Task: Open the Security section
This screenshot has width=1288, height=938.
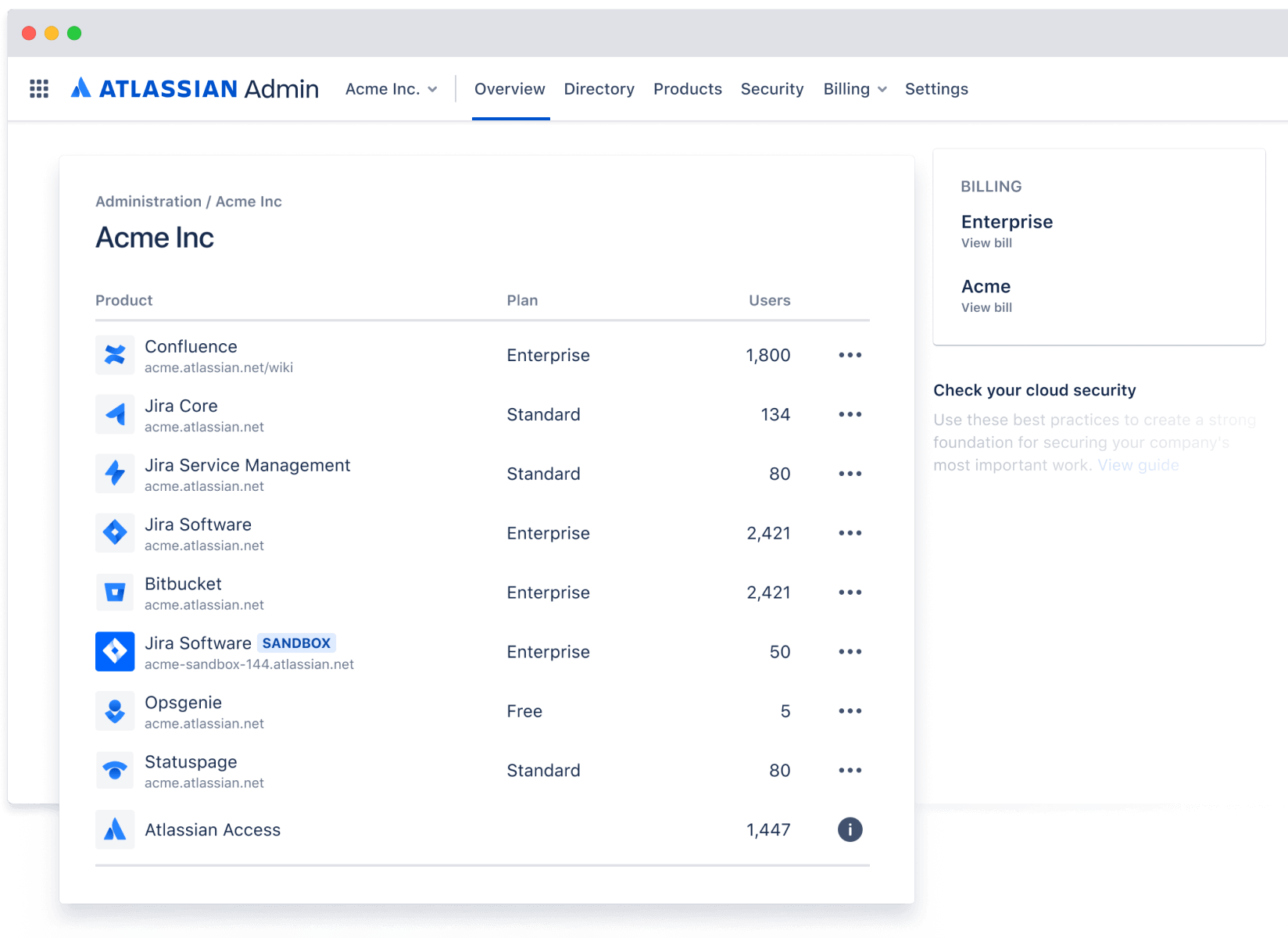Action: point(771,89)
